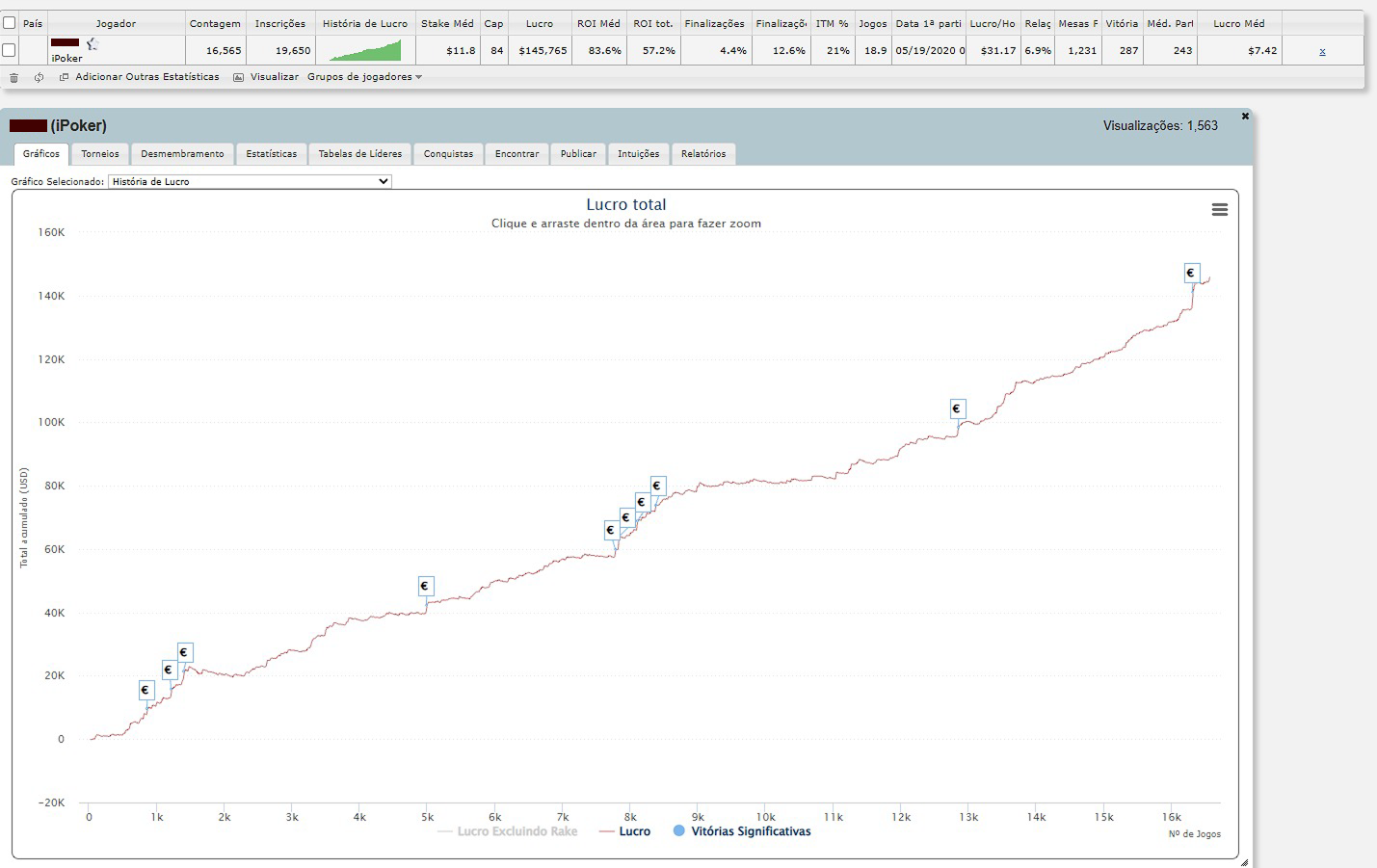Click the star icon beside the player name

coord(93,43)
